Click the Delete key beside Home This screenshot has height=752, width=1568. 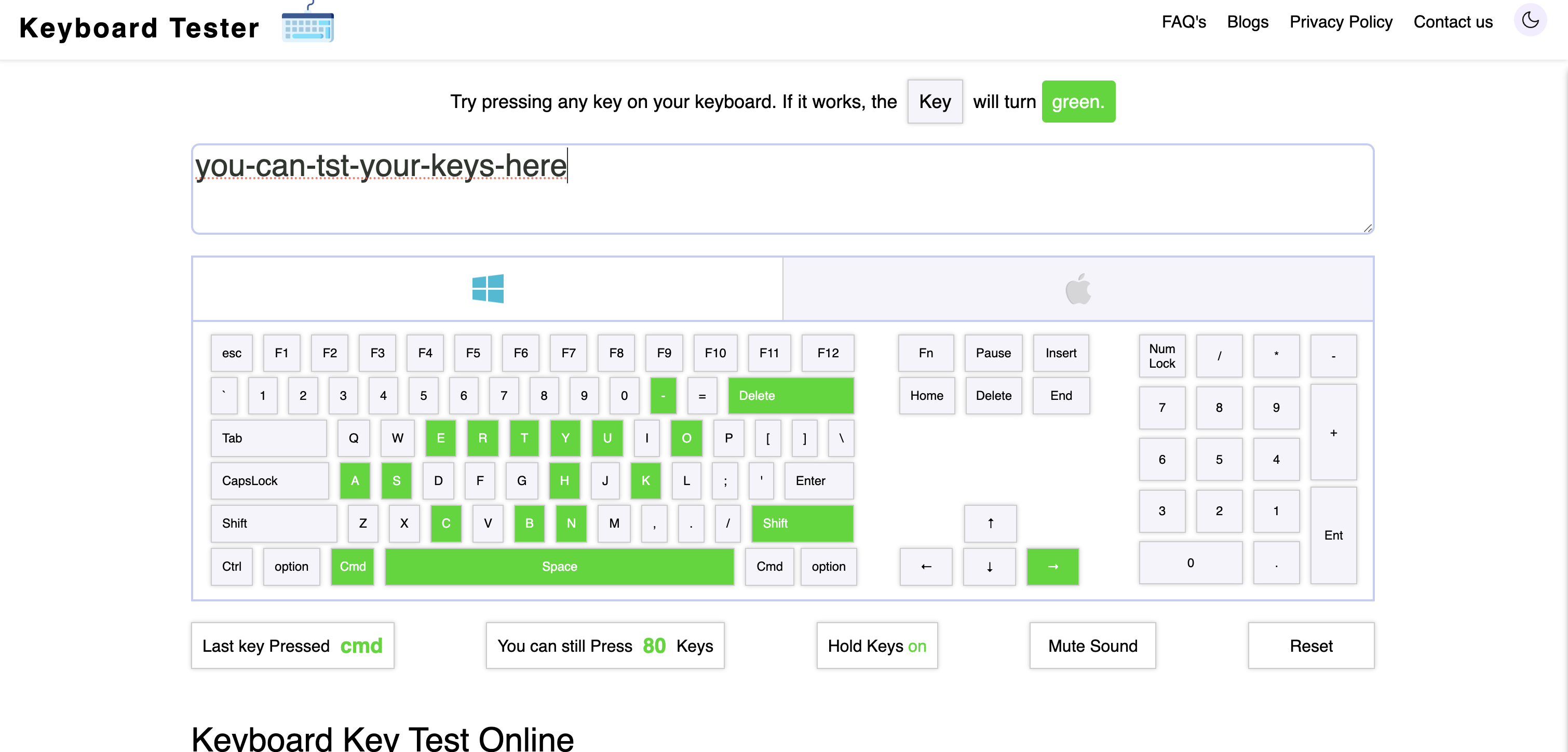pos(993,396)
